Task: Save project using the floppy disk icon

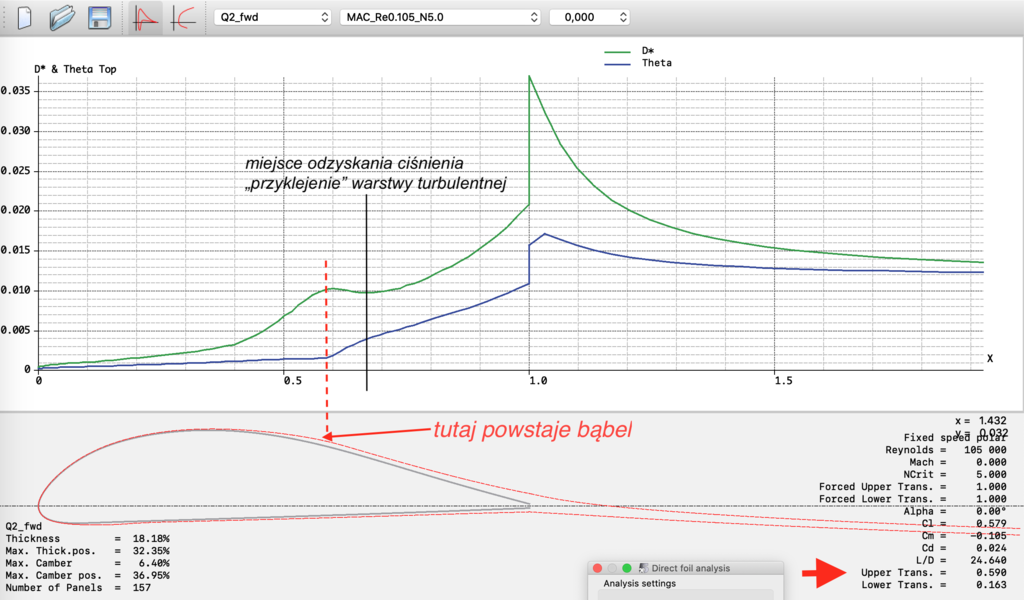Action: click(99, 18)
